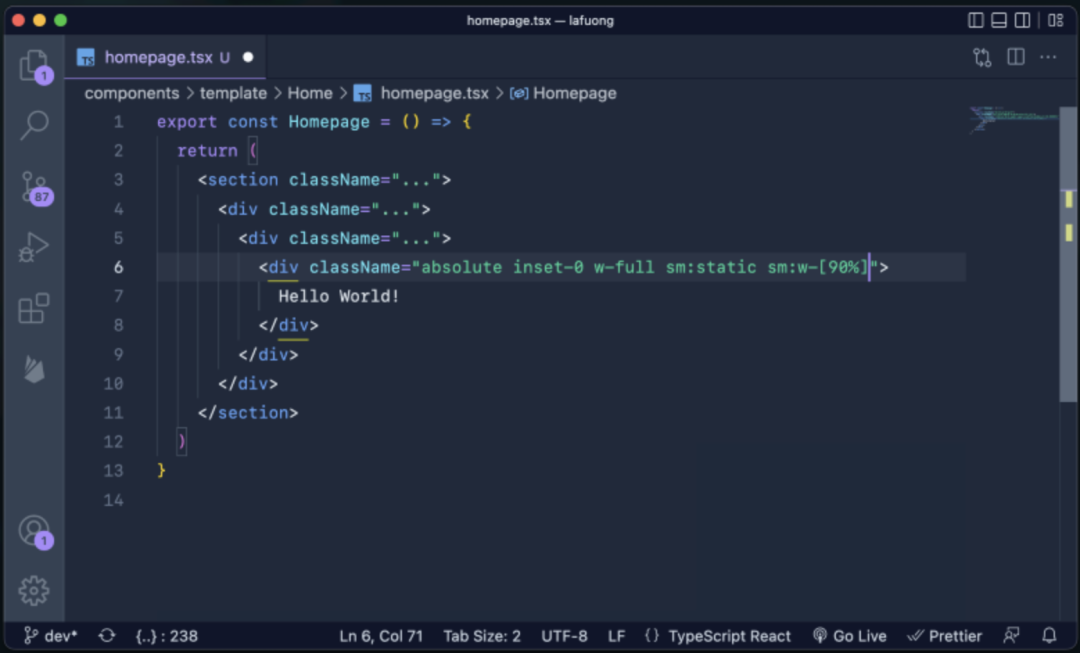Screen dimensions: 1080x653
Task: Select the homepage.tsx editor tab
Action: 165,57
